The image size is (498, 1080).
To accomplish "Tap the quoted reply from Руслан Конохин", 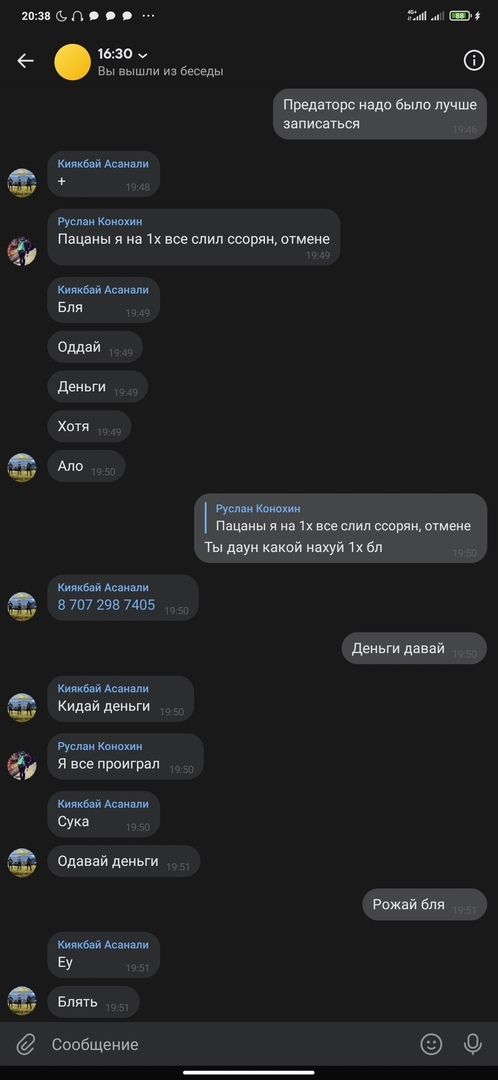I will click(x=340, y=517).
